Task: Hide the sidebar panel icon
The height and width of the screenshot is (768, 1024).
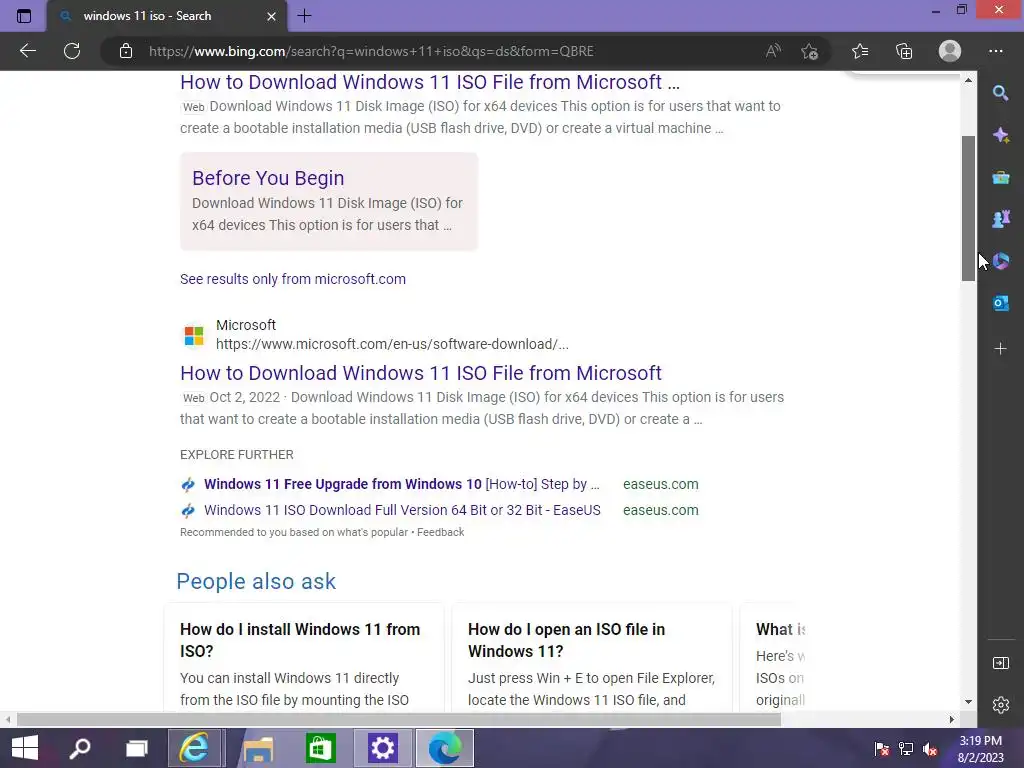Action: (x=1000, y=663)
